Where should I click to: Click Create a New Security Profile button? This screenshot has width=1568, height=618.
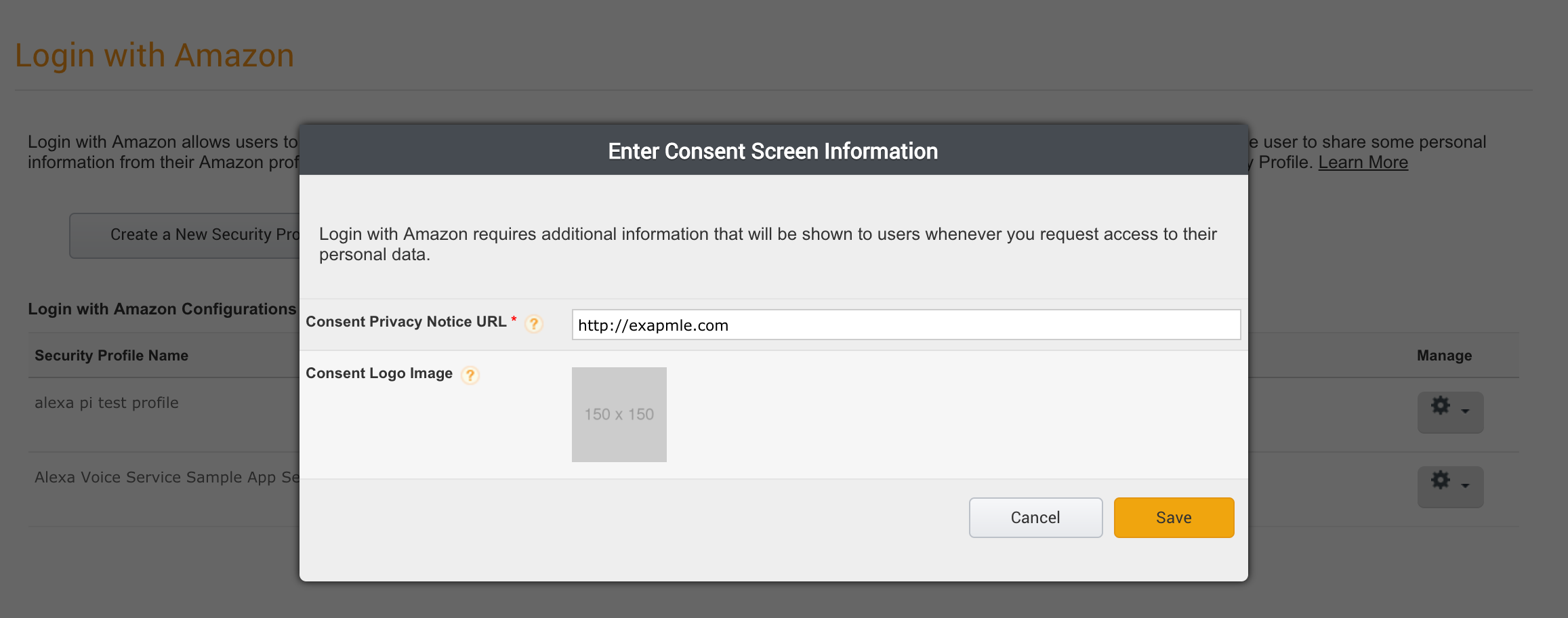coord(184,235)
